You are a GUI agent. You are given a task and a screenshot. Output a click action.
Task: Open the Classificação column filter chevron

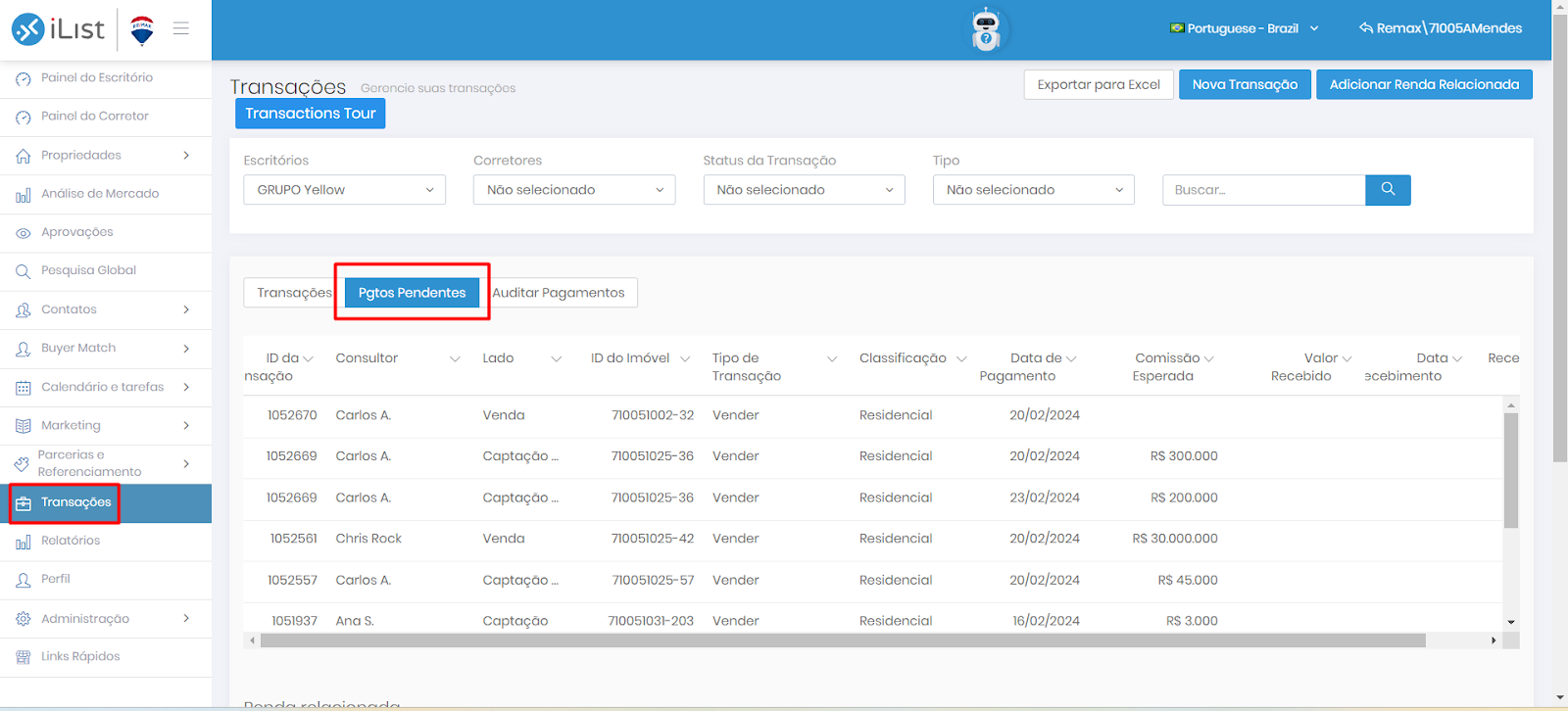pyautogui.click(x=961, y=359)
